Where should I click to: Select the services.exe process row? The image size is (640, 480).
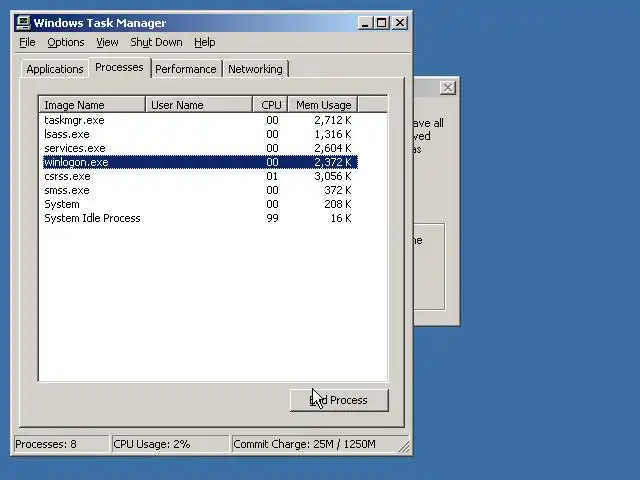click(200, 148)
